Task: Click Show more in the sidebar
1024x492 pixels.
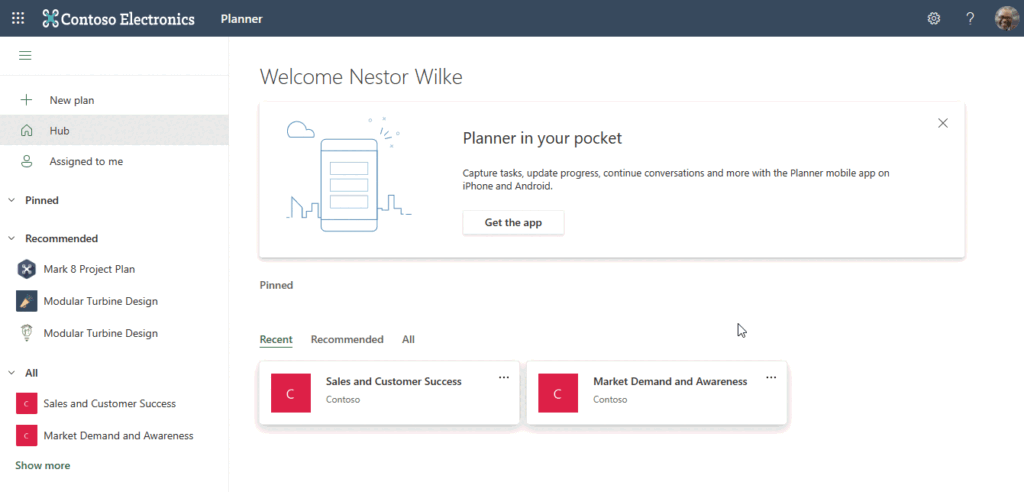Action: (42, 466)
